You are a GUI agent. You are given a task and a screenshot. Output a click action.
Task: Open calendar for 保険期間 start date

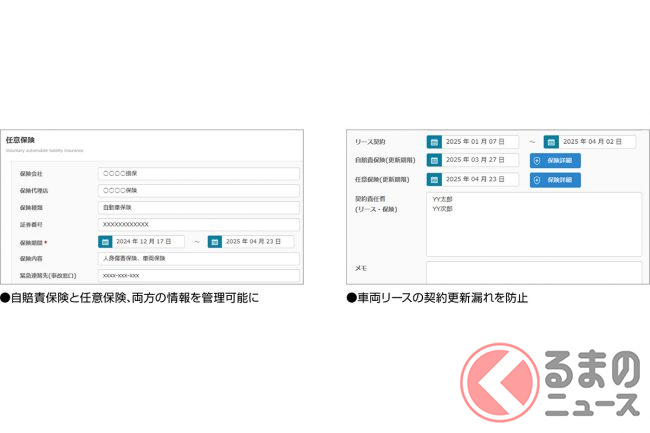point(105,242)
